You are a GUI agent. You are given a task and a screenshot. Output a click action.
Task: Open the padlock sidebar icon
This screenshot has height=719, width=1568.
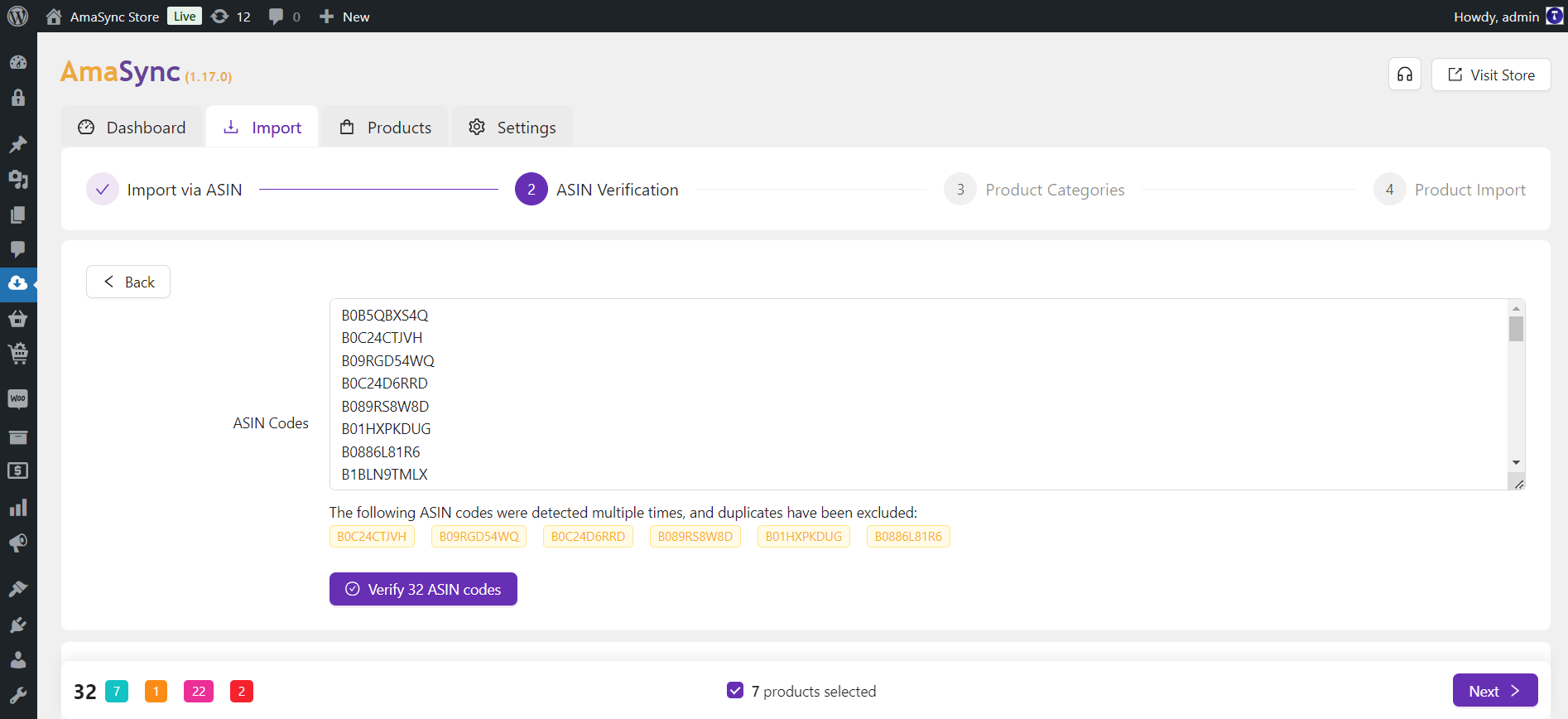point(18,98)
